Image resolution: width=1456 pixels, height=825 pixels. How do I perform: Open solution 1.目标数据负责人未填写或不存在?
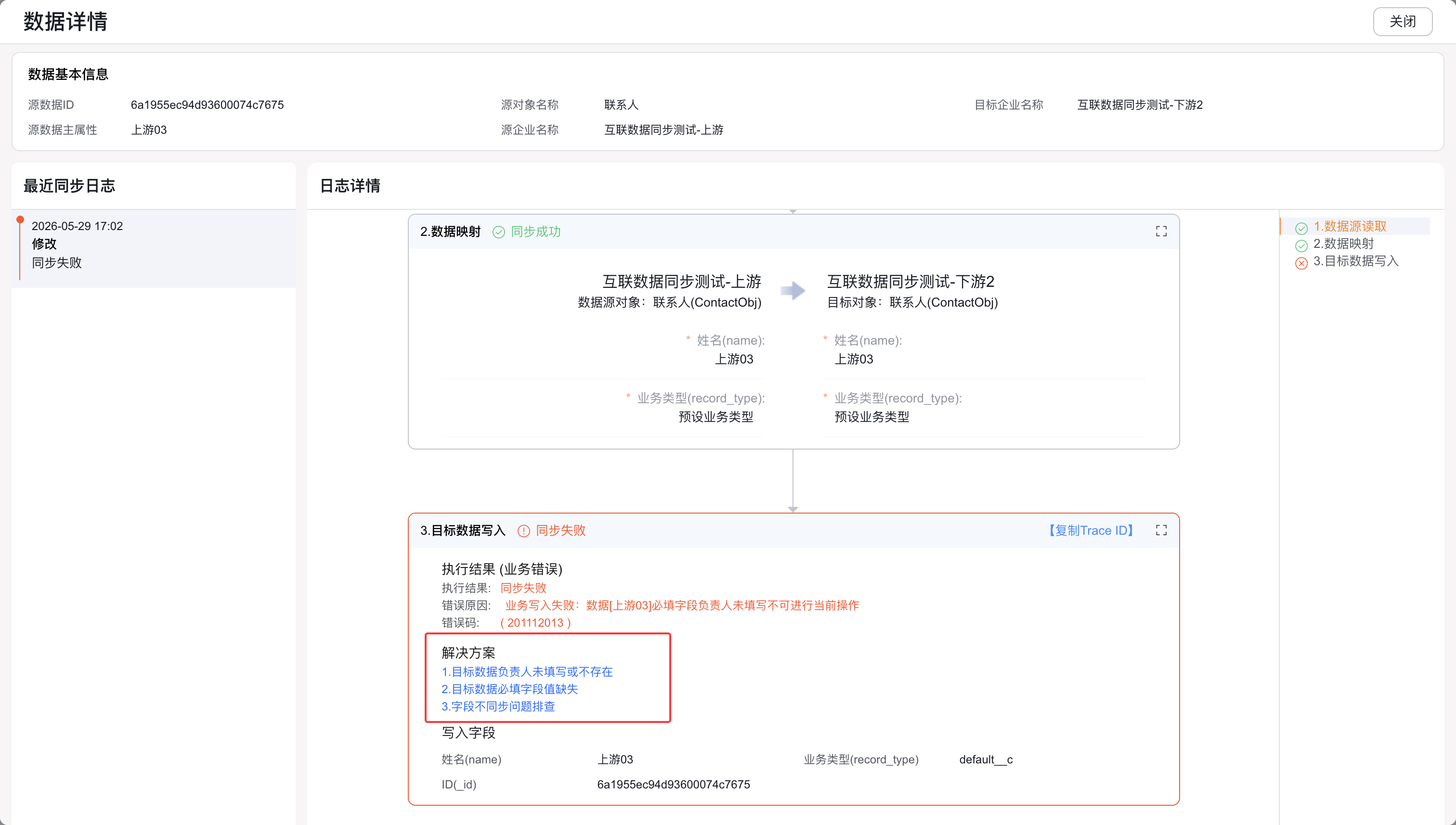pyautogui.click(x=527, y=671)
